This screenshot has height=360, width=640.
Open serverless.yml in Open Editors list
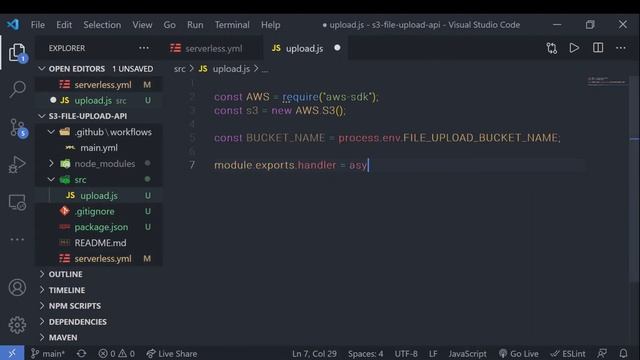click(x=99, y=84)
